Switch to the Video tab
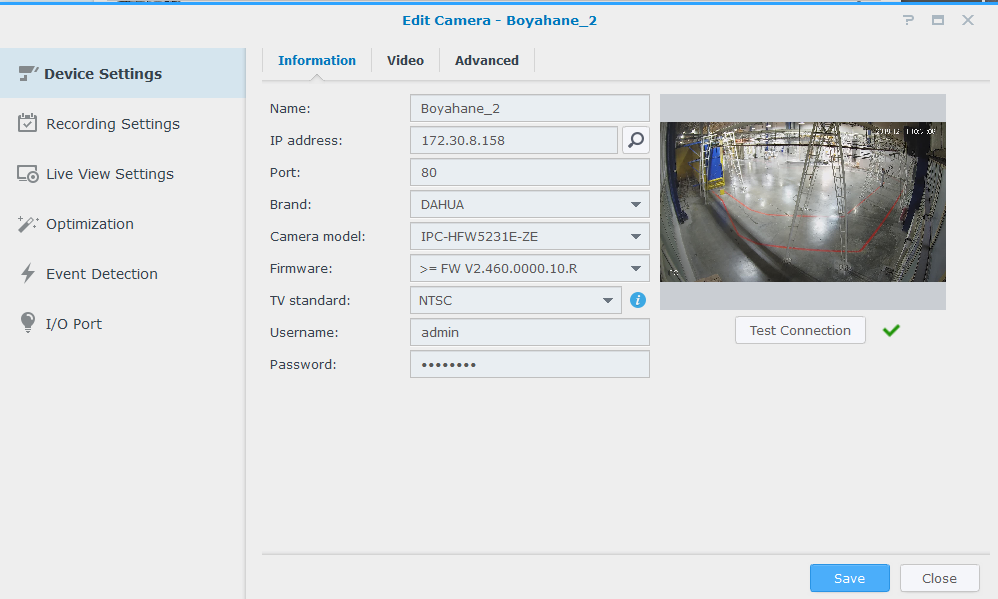This screenshot has width=998, height=599. tap(405, 61)
